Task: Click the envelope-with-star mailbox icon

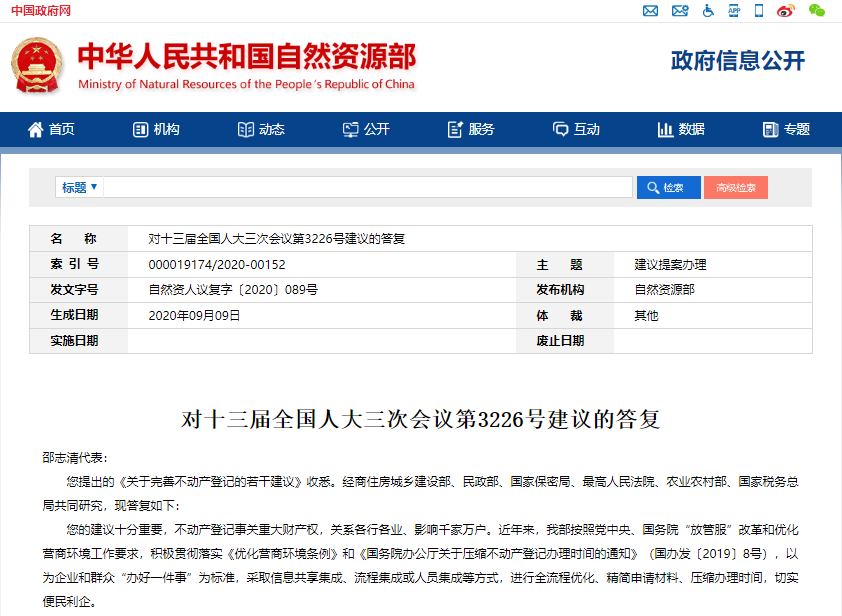Action: (x=680, y=10)
